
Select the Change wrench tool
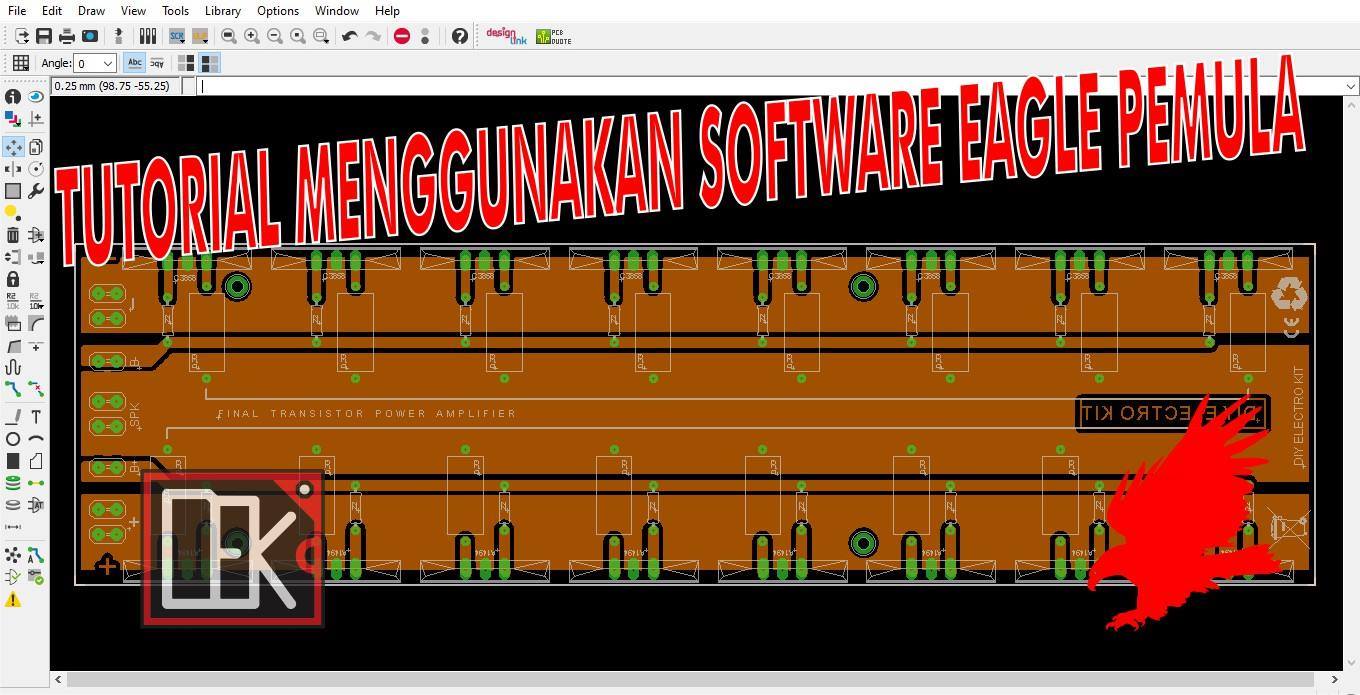click(36, 191)
